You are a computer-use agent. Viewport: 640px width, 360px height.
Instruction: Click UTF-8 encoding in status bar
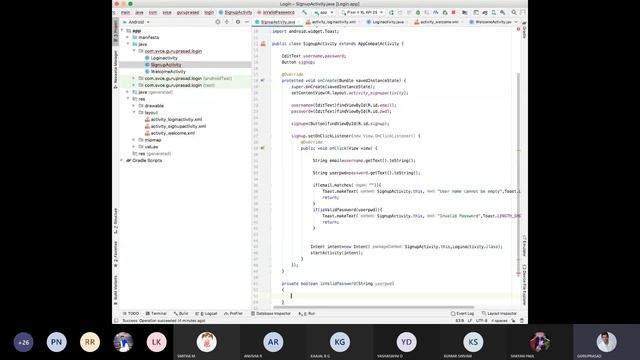click(482, 321)
